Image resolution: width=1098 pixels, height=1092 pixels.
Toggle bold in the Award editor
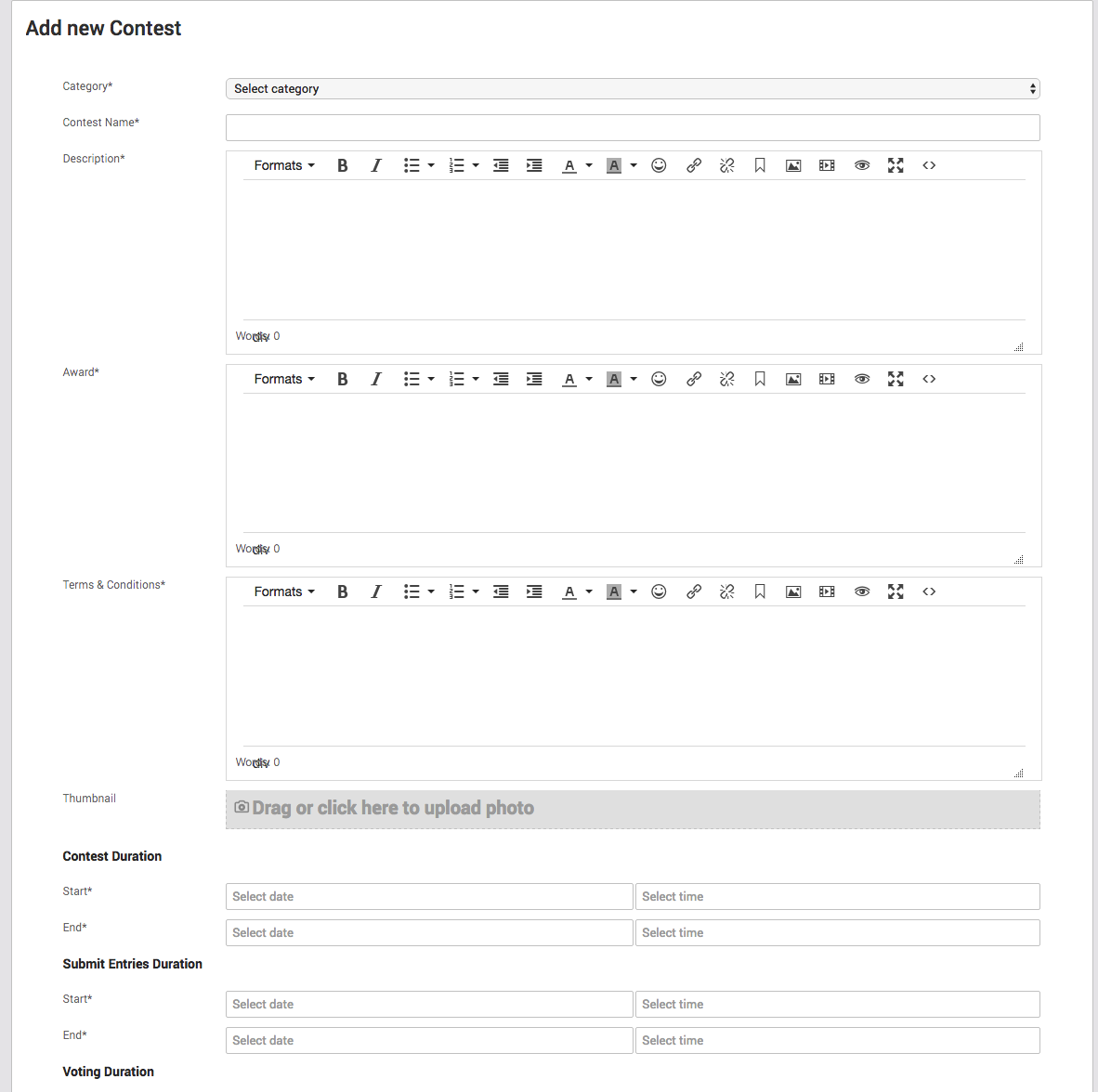coord(343,379)
